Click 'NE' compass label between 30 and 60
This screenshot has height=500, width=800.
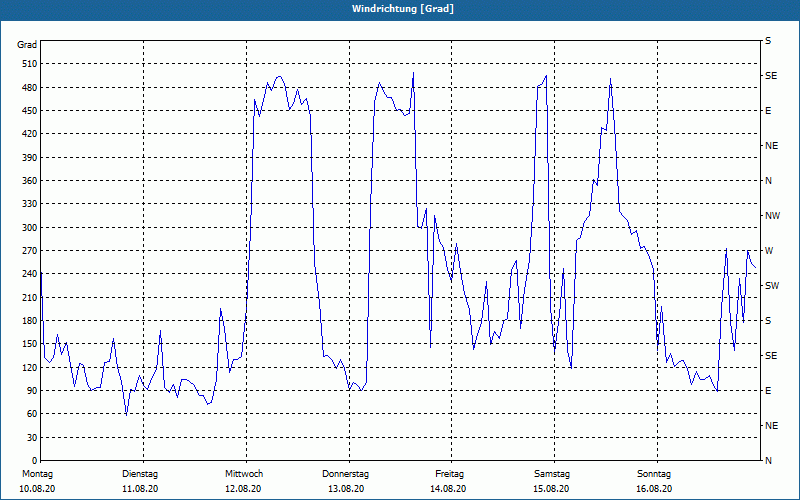[x=771, y=426]
